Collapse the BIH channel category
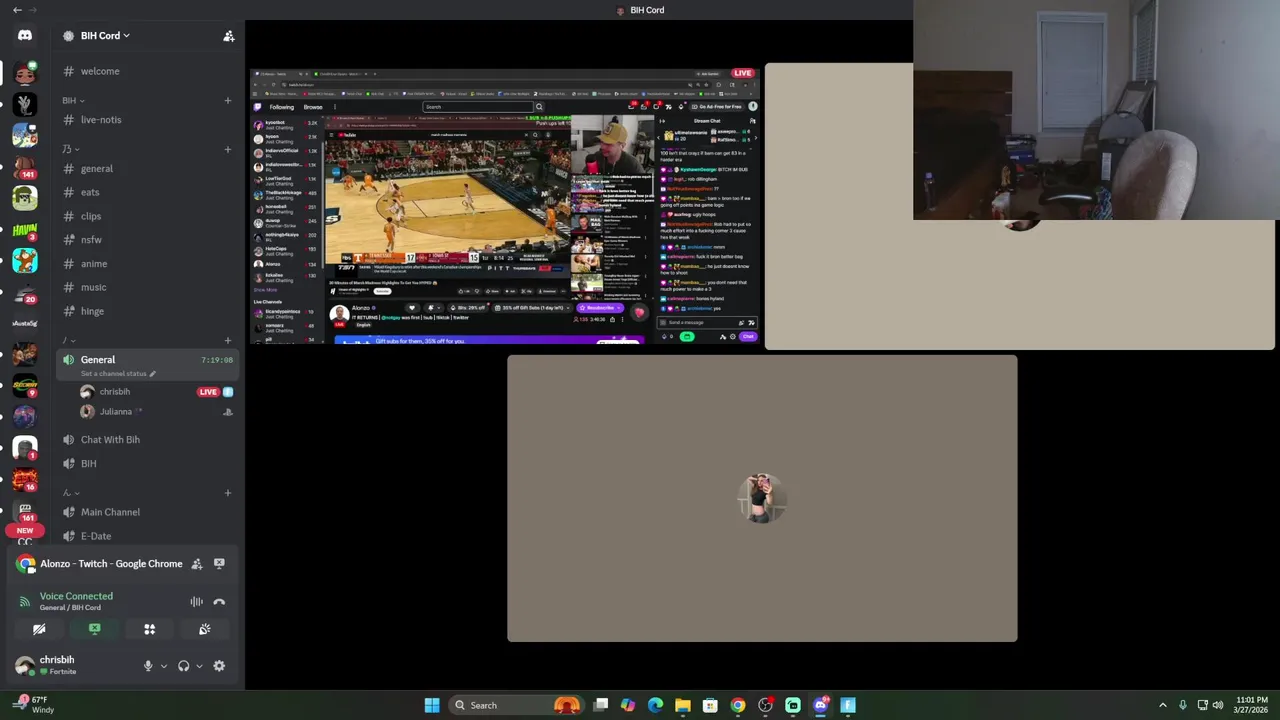The width and height of the screenshot is (1280, 720). pos(73,100)
